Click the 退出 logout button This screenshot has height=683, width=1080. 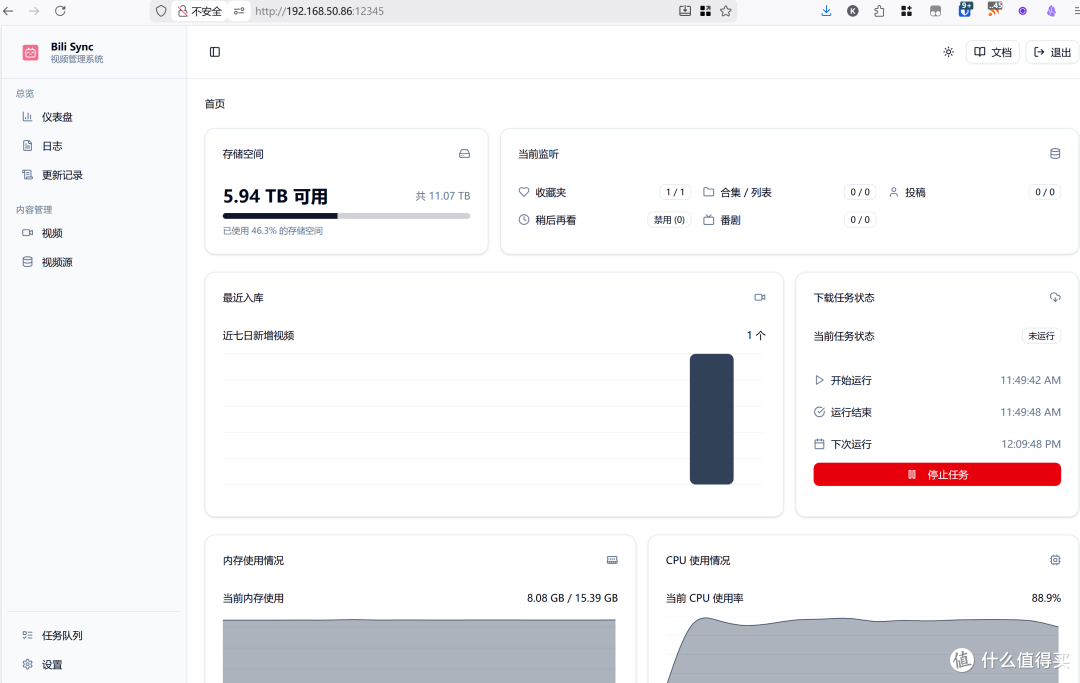(x=1052, y=52)
